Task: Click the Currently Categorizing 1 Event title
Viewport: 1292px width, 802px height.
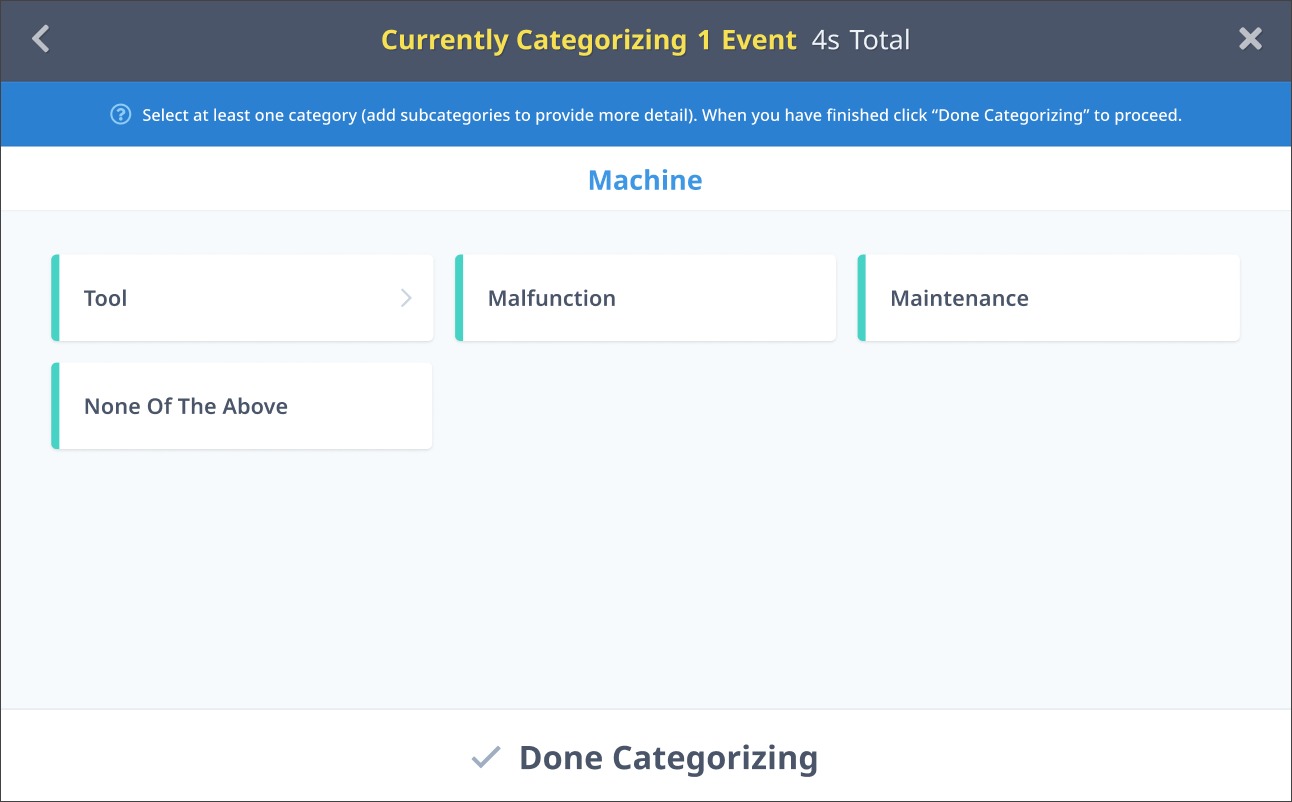Action: pos(589,40)
